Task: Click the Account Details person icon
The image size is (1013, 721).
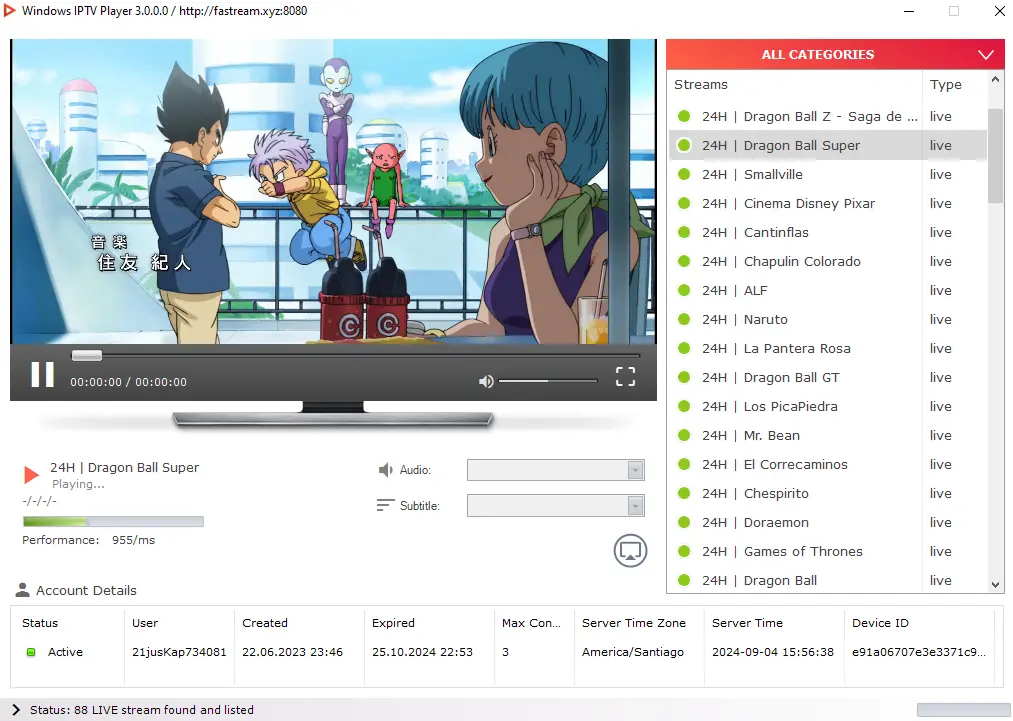Action: pos(23,590)
